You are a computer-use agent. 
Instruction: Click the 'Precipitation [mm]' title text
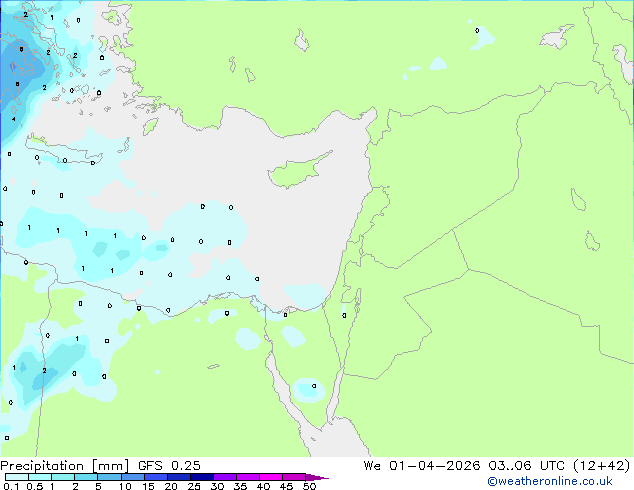pyautogui.click(x=65, y=466)
